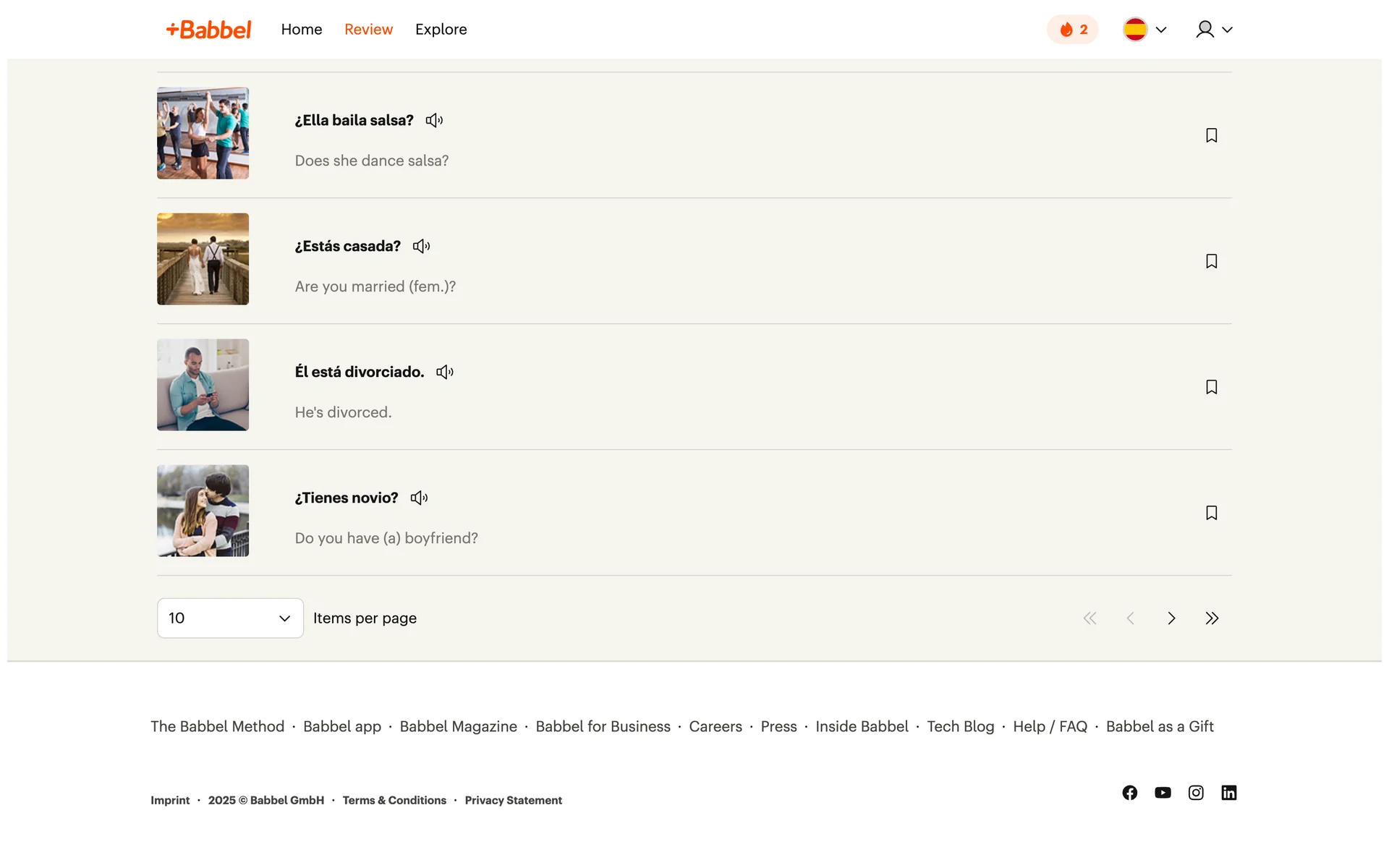1389x868 pixels.
Task: Go to the Home tab
Action: pyautogui.click(x=302, y=30)
